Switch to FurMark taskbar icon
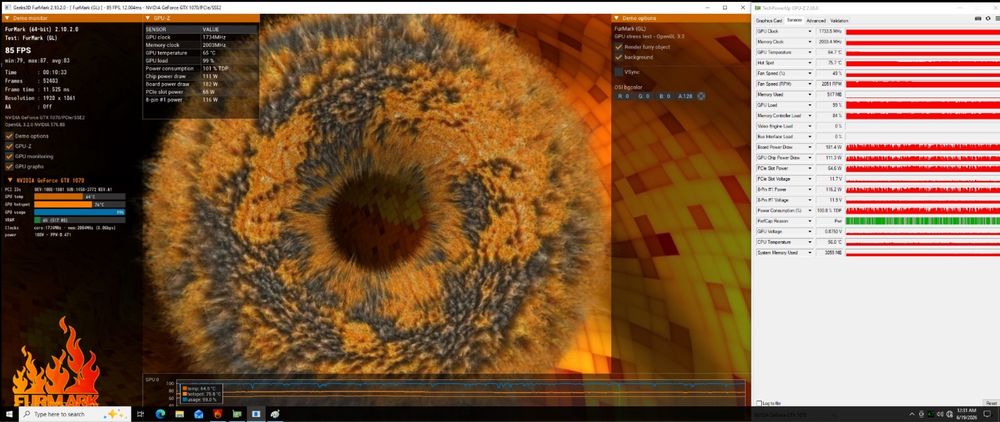 pyautogui.click(x=217, y=414)
